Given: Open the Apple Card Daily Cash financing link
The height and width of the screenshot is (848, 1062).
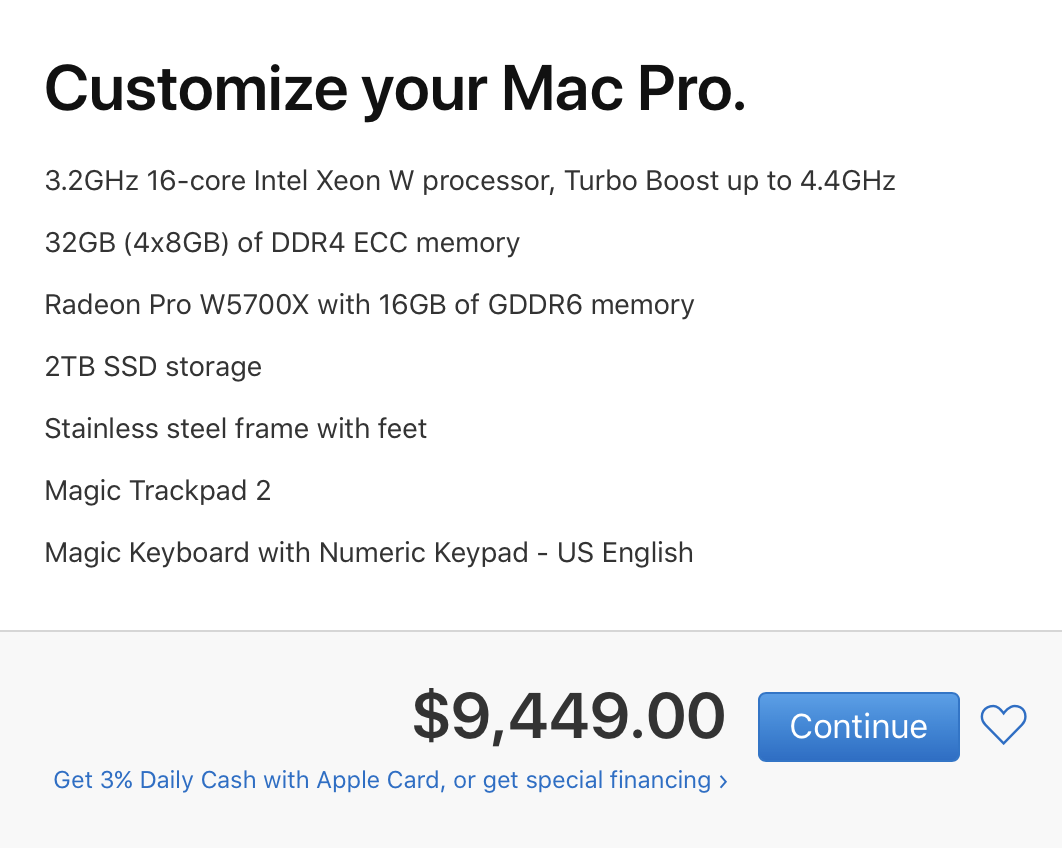Looking at the screenshot, I should (390, 780).
